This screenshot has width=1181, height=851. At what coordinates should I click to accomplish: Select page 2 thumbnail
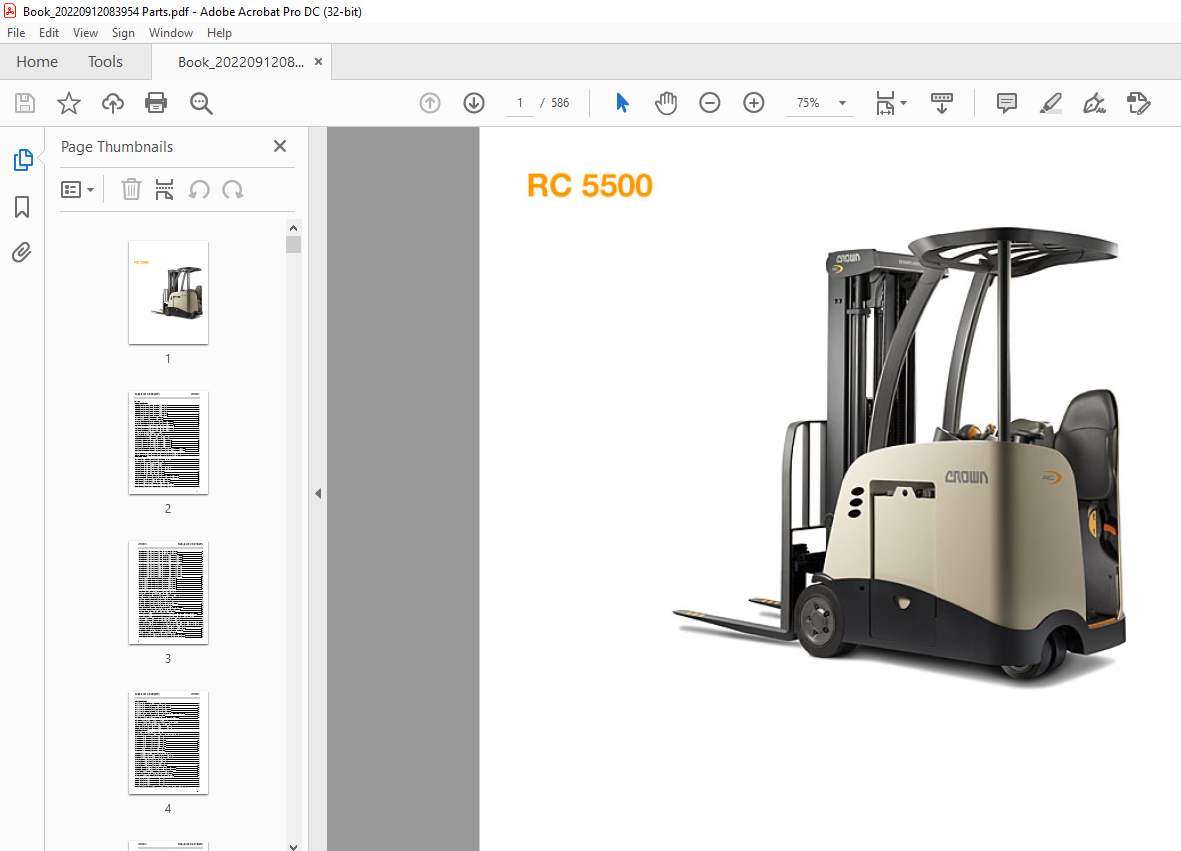(169, 443)
